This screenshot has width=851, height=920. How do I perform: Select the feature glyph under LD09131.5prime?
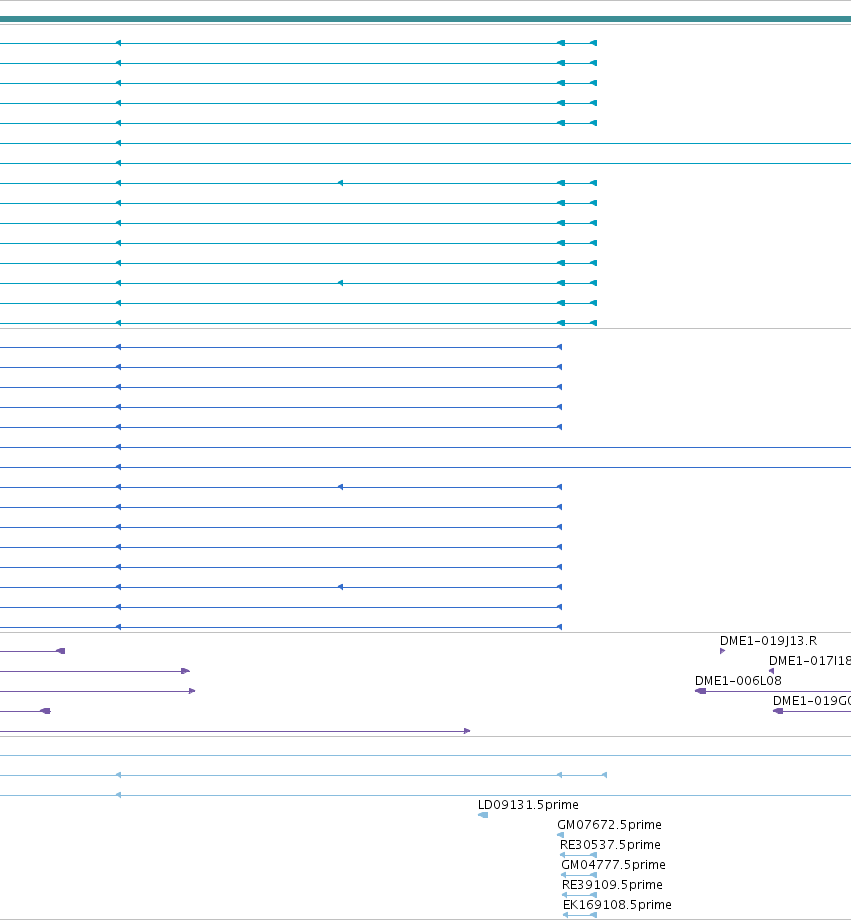pyautogui.click(x=483, y=815)
